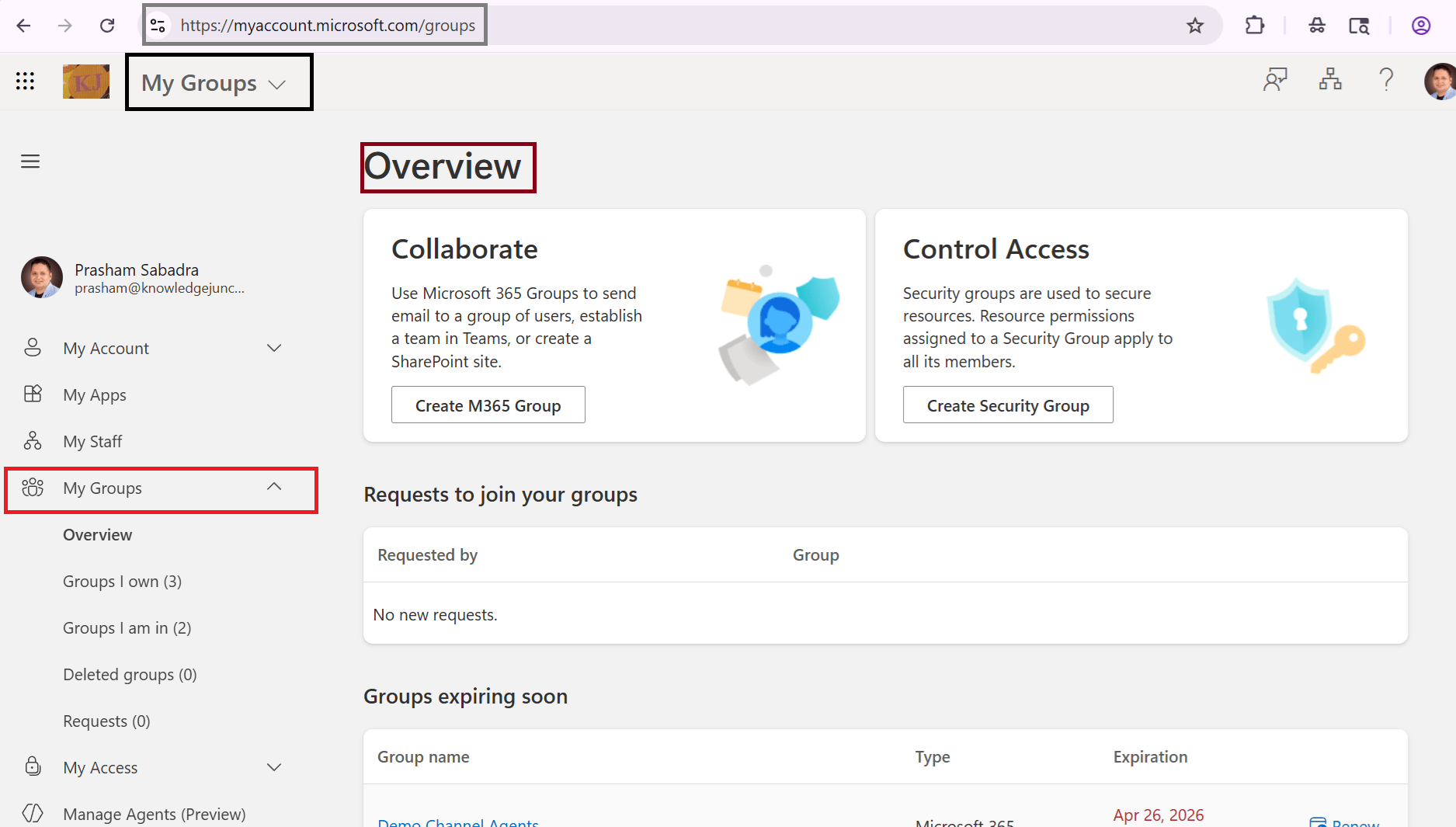Click the Create Security Group button
The image size is (1456, 827).
pos(1008,405)
